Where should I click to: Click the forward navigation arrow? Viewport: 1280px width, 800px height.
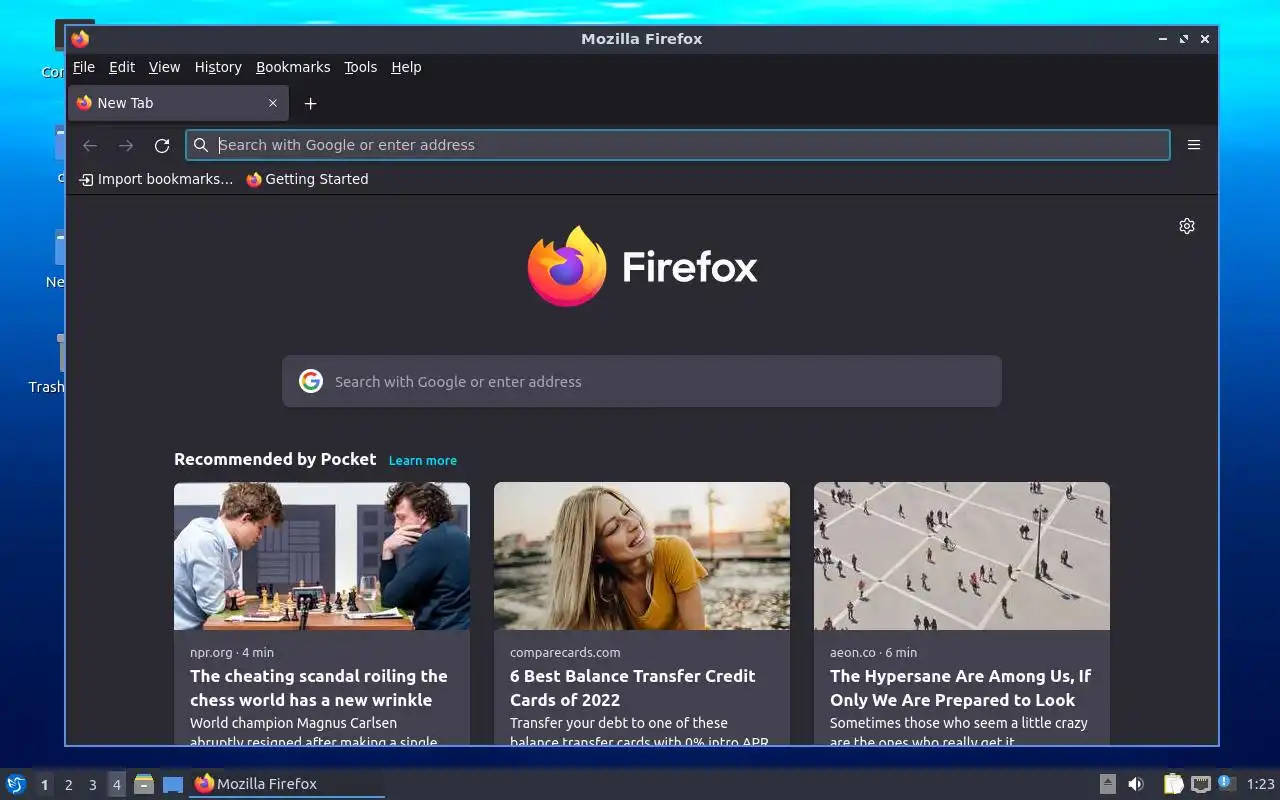pos(126,145)
